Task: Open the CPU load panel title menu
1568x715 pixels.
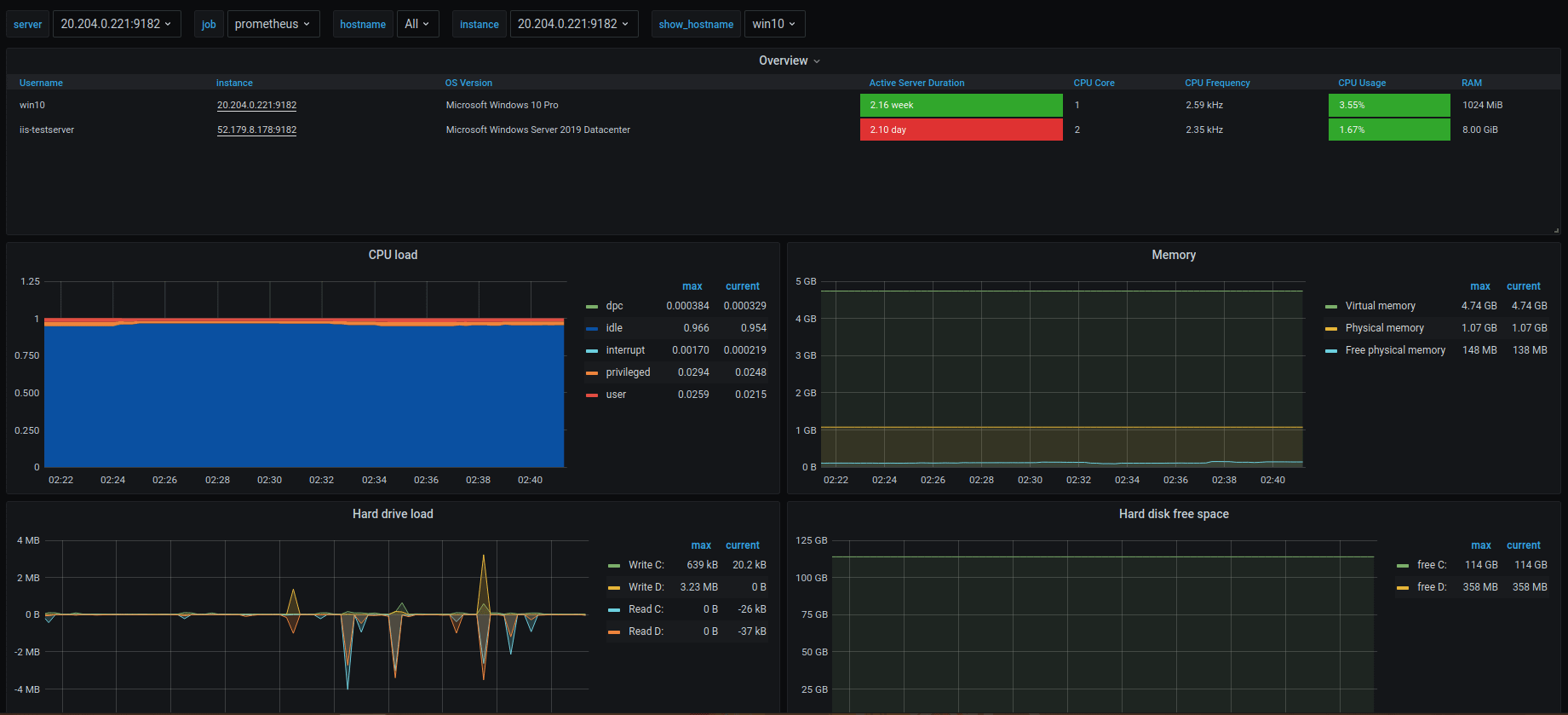Action: (x=393, y=255)
